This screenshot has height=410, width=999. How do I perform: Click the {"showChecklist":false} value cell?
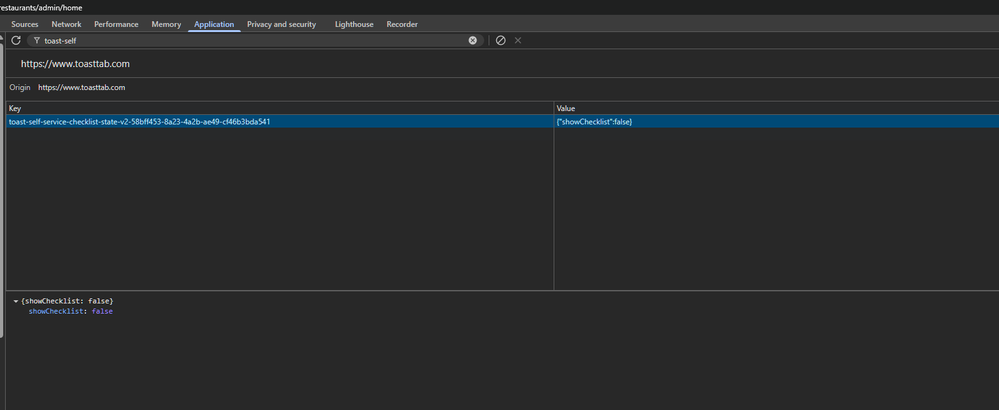(595, 122)
